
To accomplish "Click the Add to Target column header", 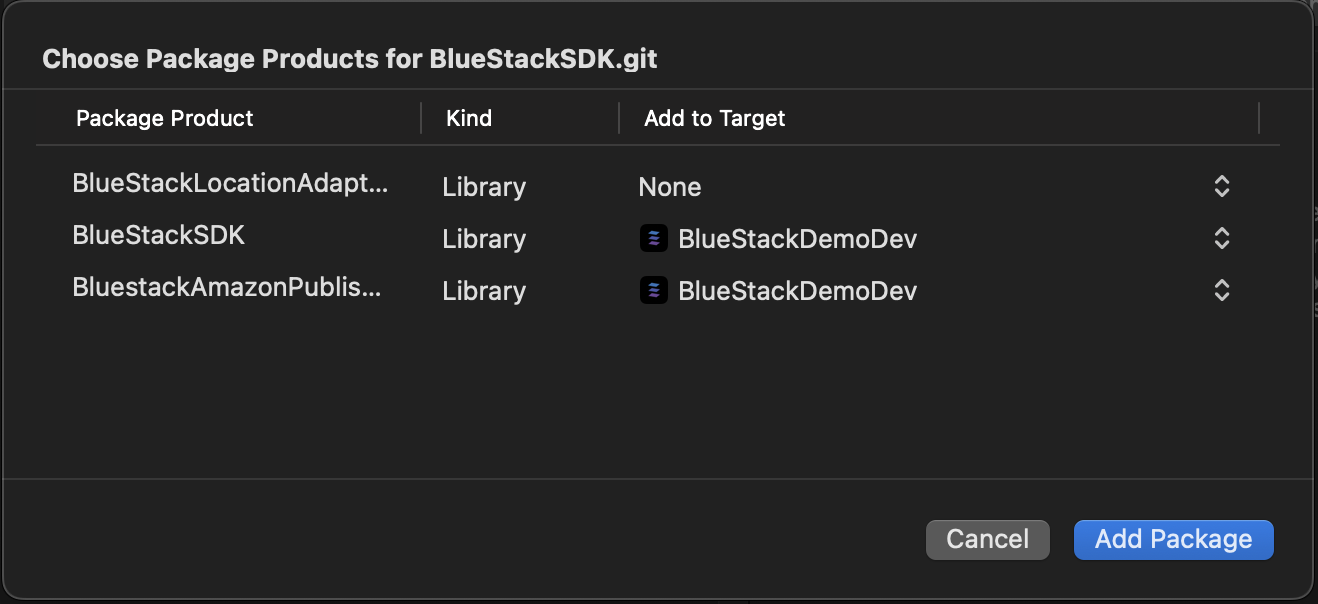I will (x=714, y=118).
